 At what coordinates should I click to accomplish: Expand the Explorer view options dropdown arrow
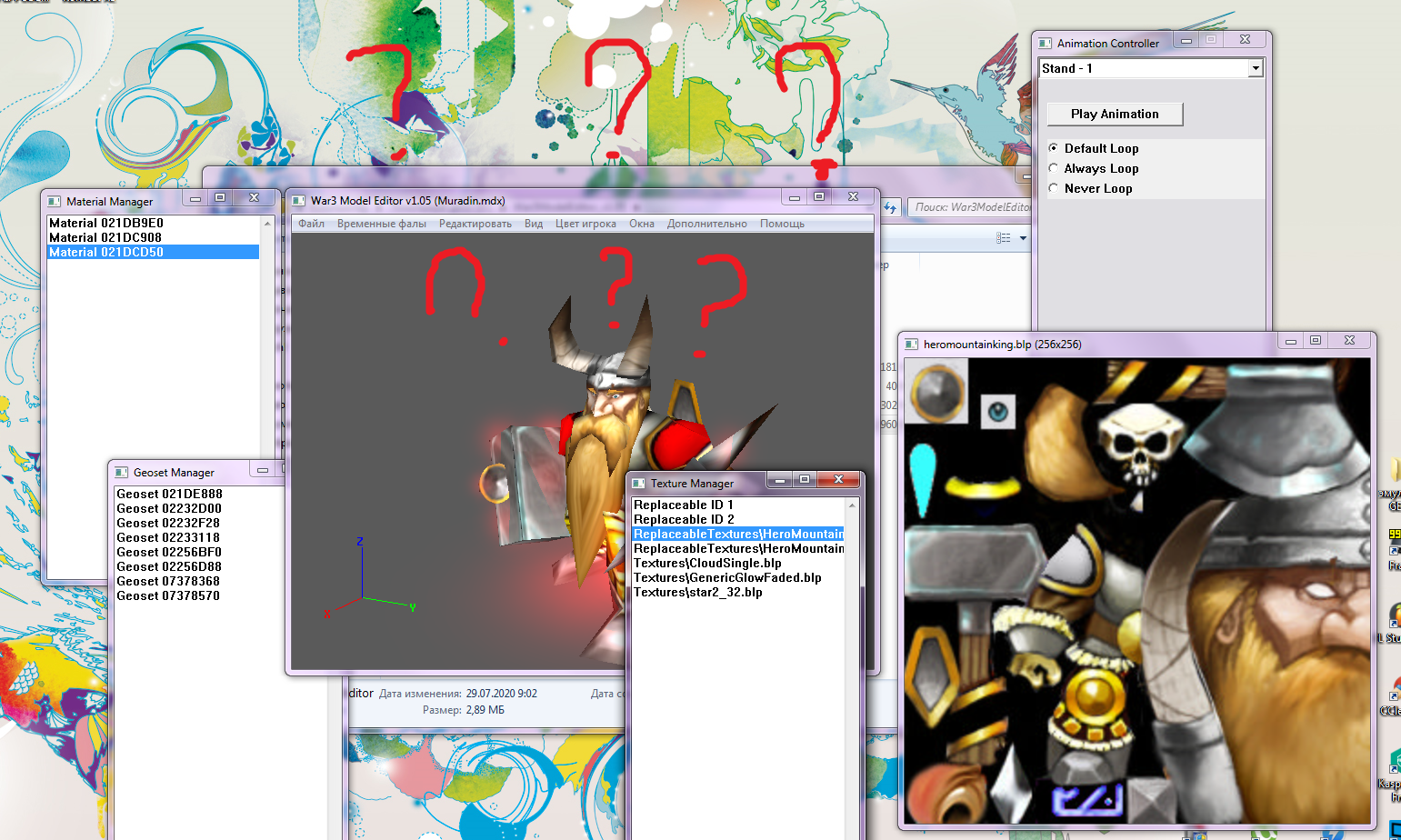point(1023,238)
